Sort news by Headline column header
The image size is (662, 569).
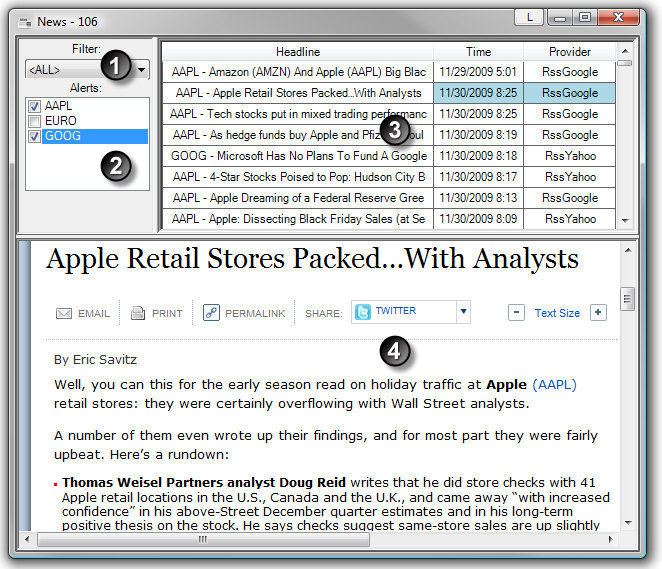(x=297, y=52)
